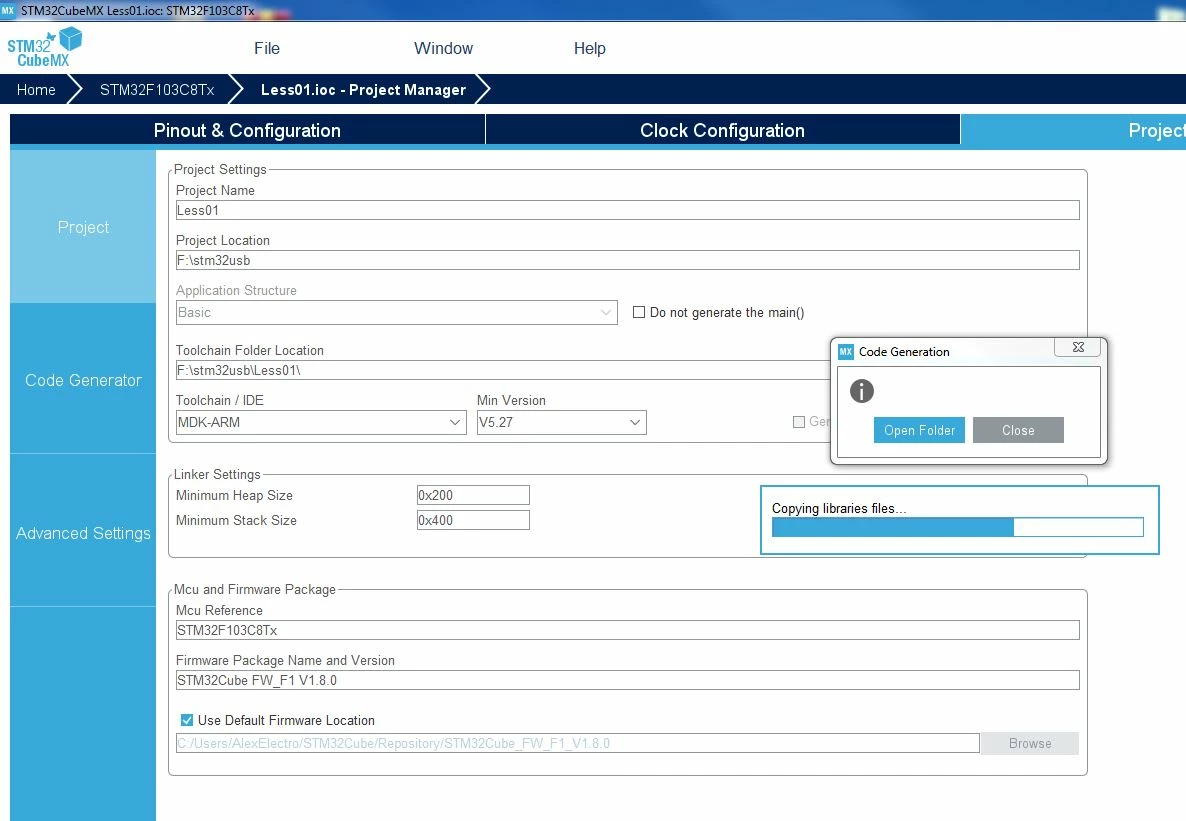Click the Project Name field Less01

click(x=627, y=210)
